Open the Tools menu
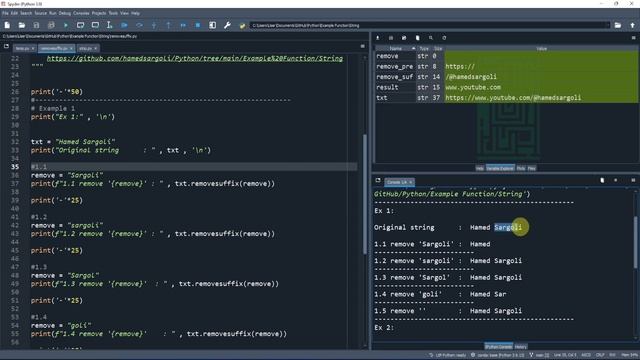The width and height of the screenshot is (640, 360). (113, 13)
